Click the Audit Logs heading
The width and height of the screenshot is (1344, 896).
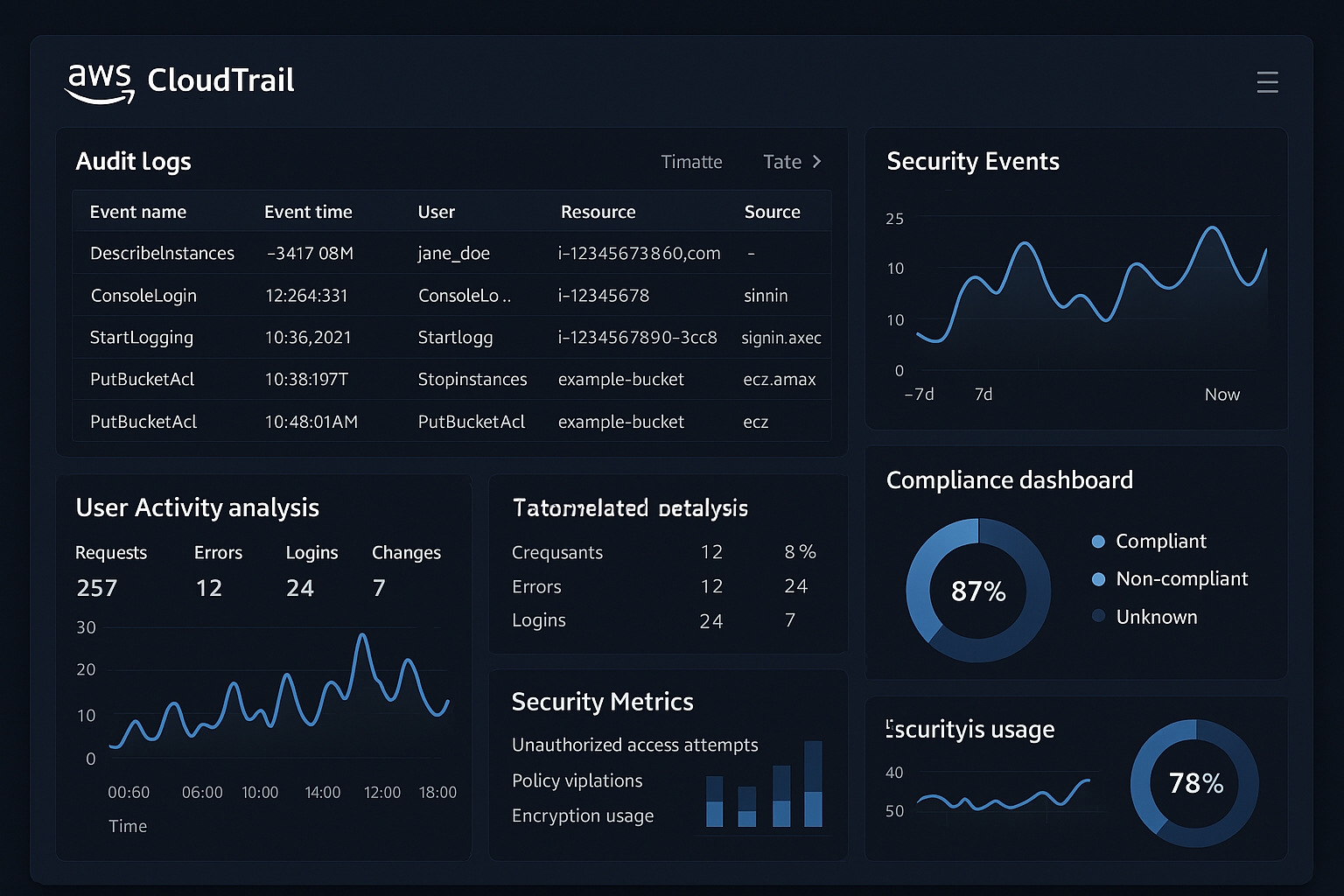pyautogui.click(x=133, y=162)
